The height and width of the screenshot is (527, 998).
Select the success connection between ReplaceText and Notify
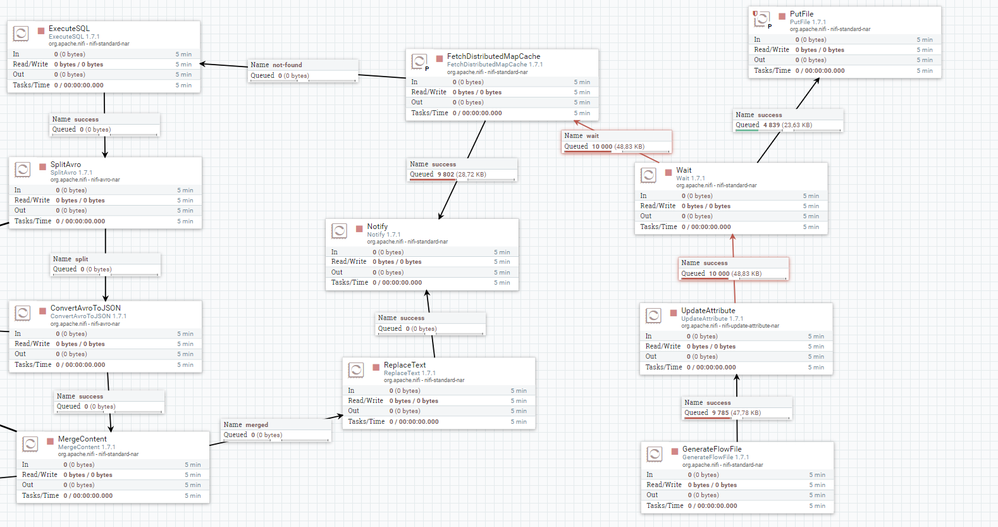431,323
